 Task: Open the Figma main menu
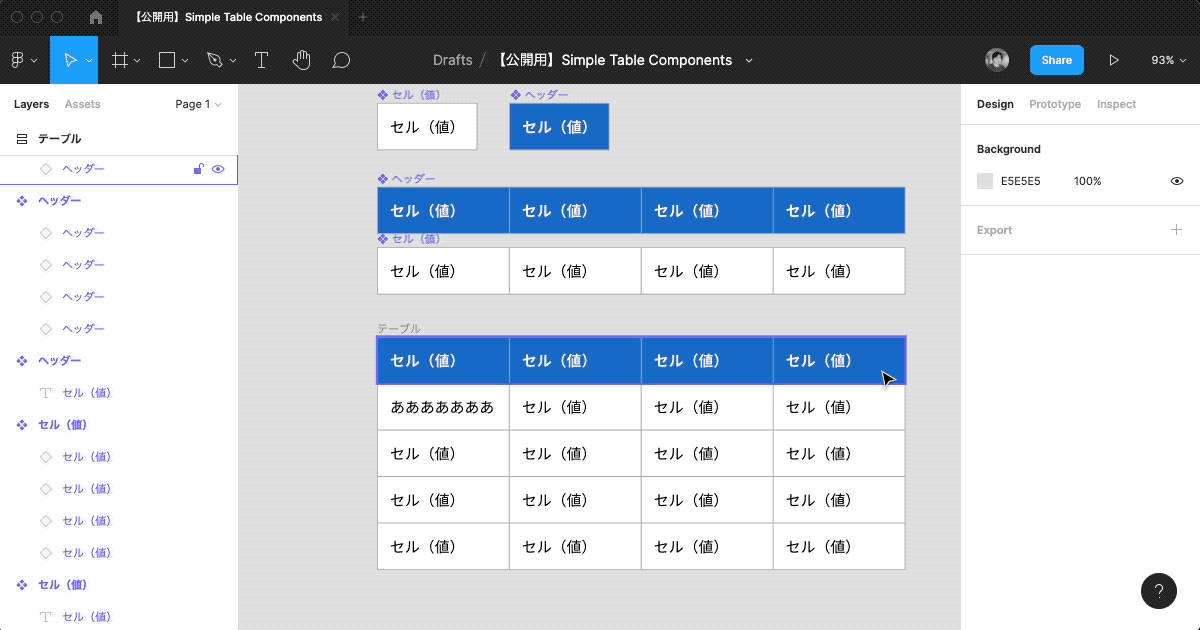(x=19, y=60)
